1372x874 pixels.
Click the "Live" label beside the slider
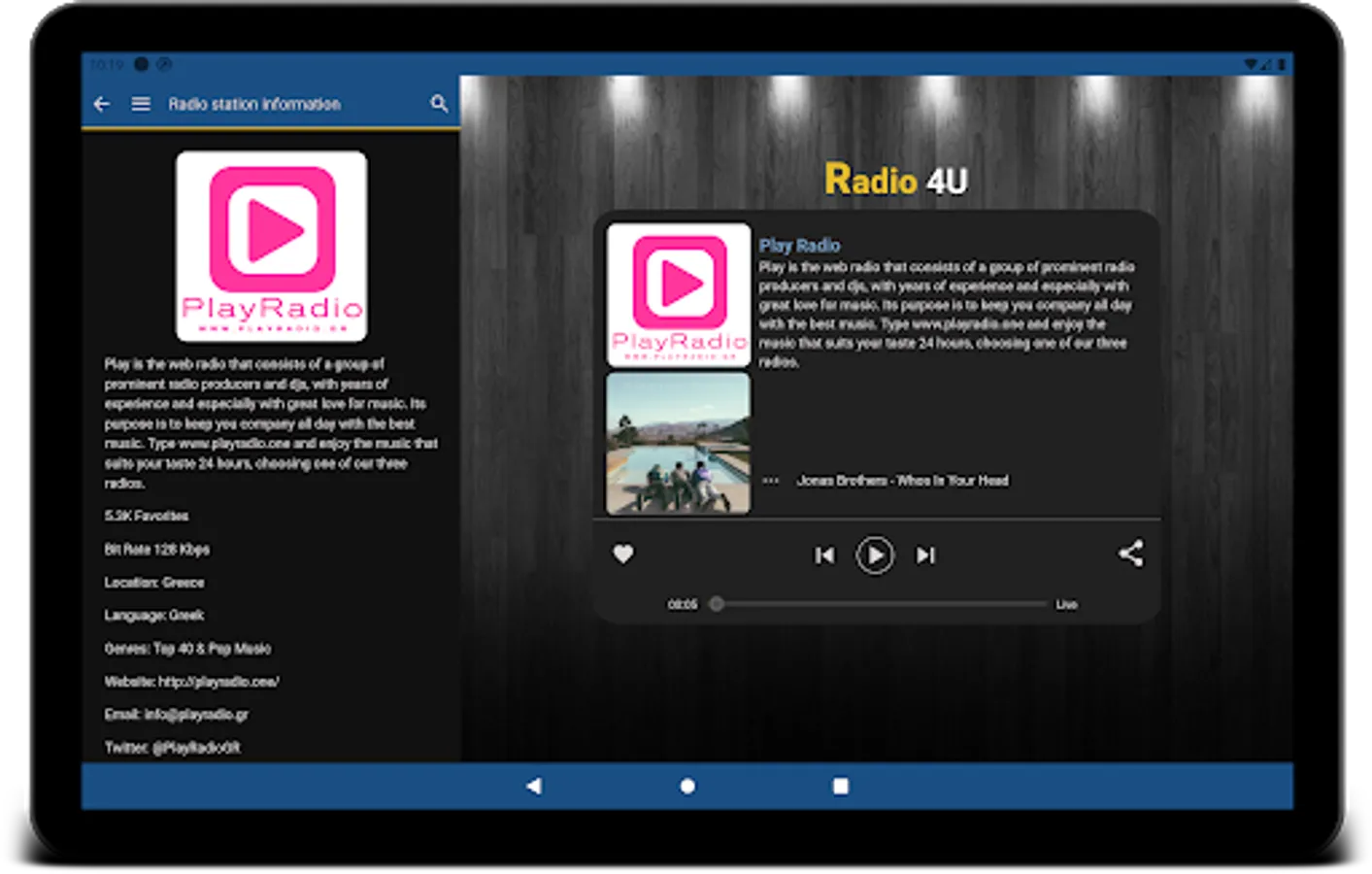pos(1067,604)
